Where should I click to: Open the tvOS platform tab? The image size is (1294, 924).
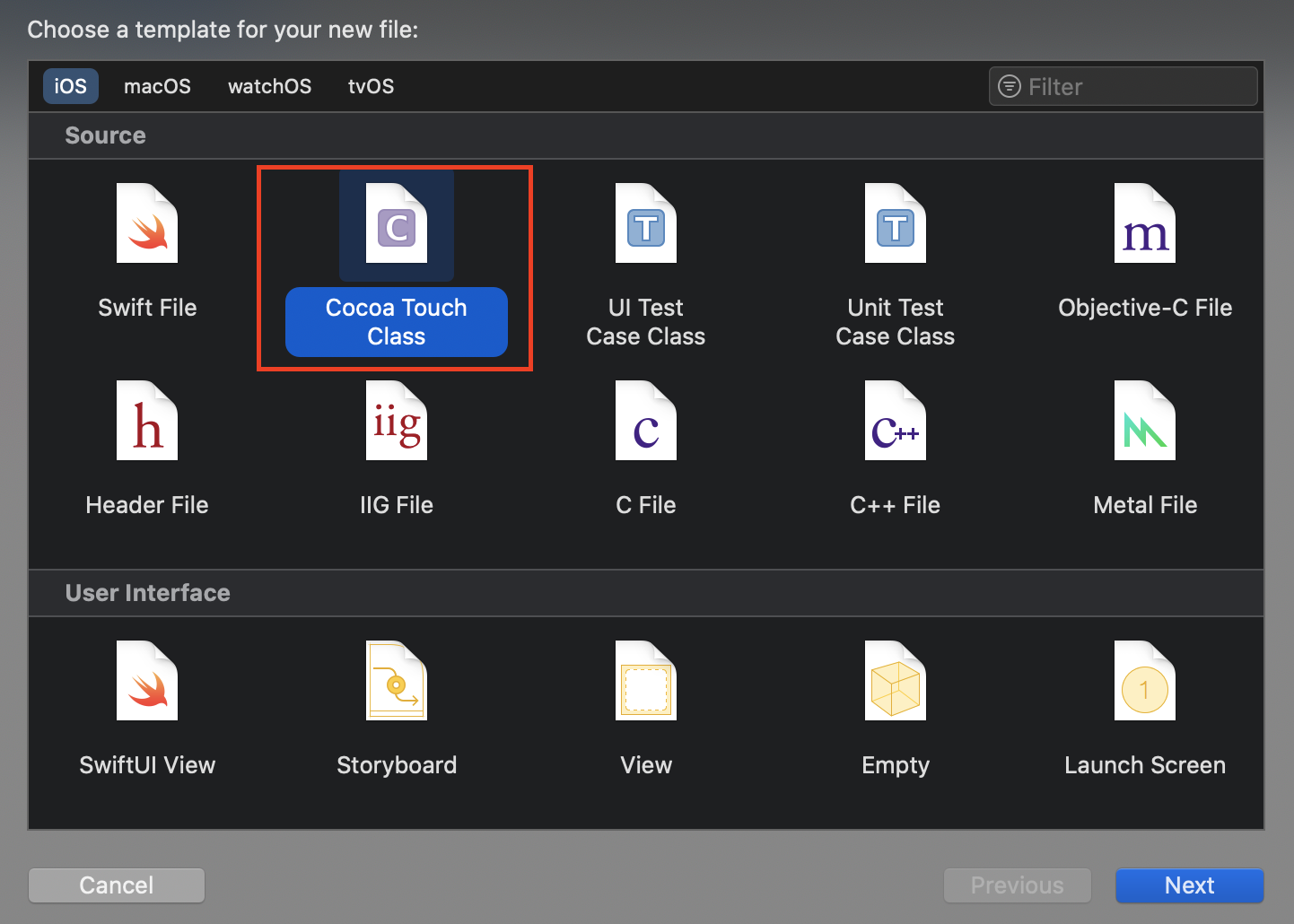tap(372, 86)
